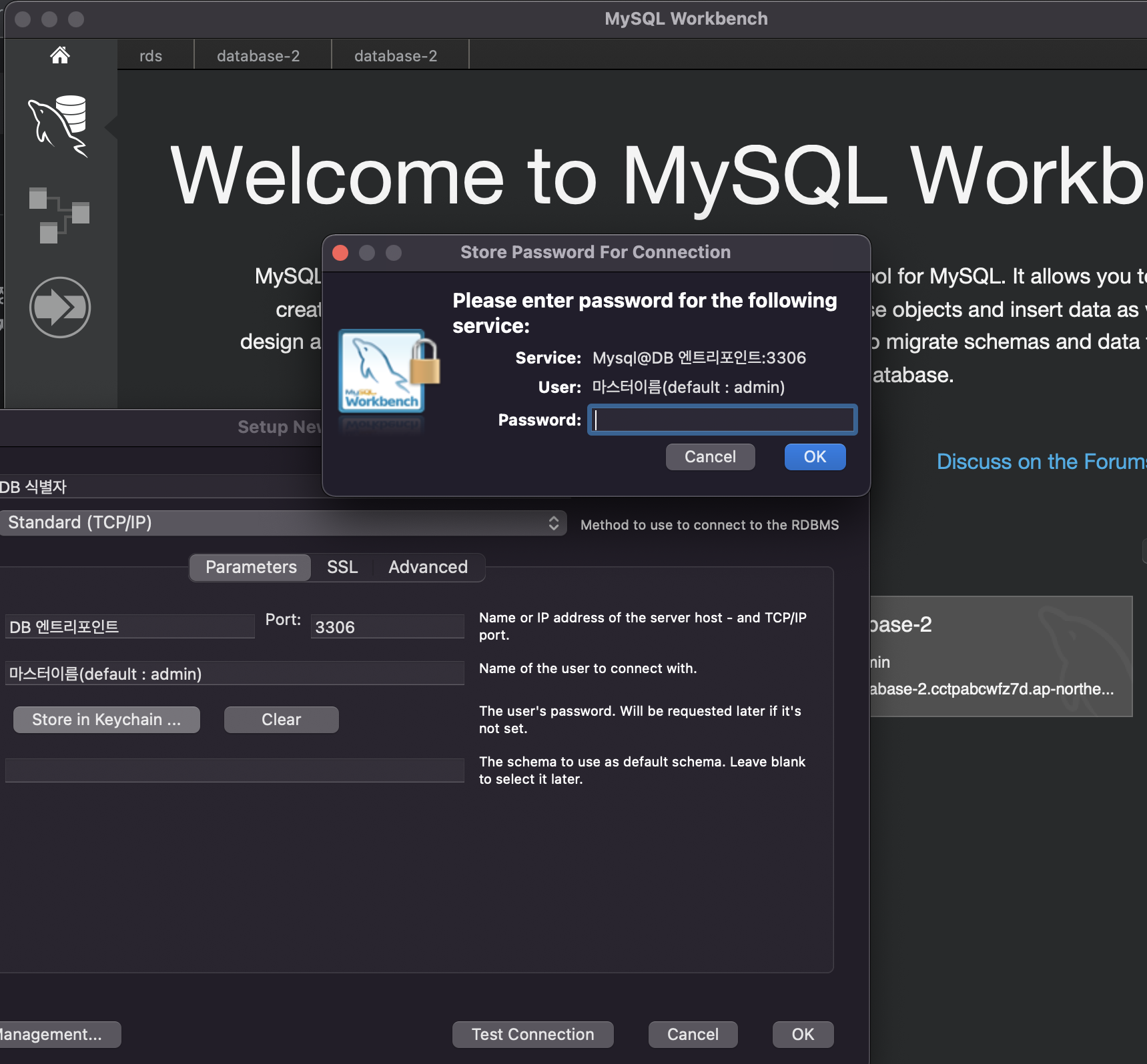The width and height of the screenshot is (1147, 1064).
Task: Run Test Connection
Action: point(533,1035)
